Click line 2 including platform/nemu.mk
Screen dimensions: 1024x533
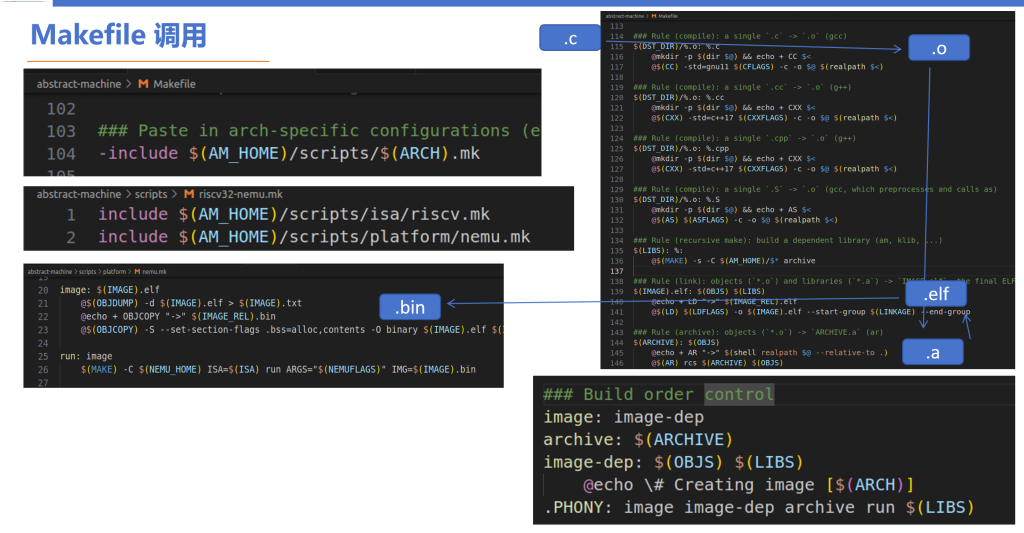point(314,237)
